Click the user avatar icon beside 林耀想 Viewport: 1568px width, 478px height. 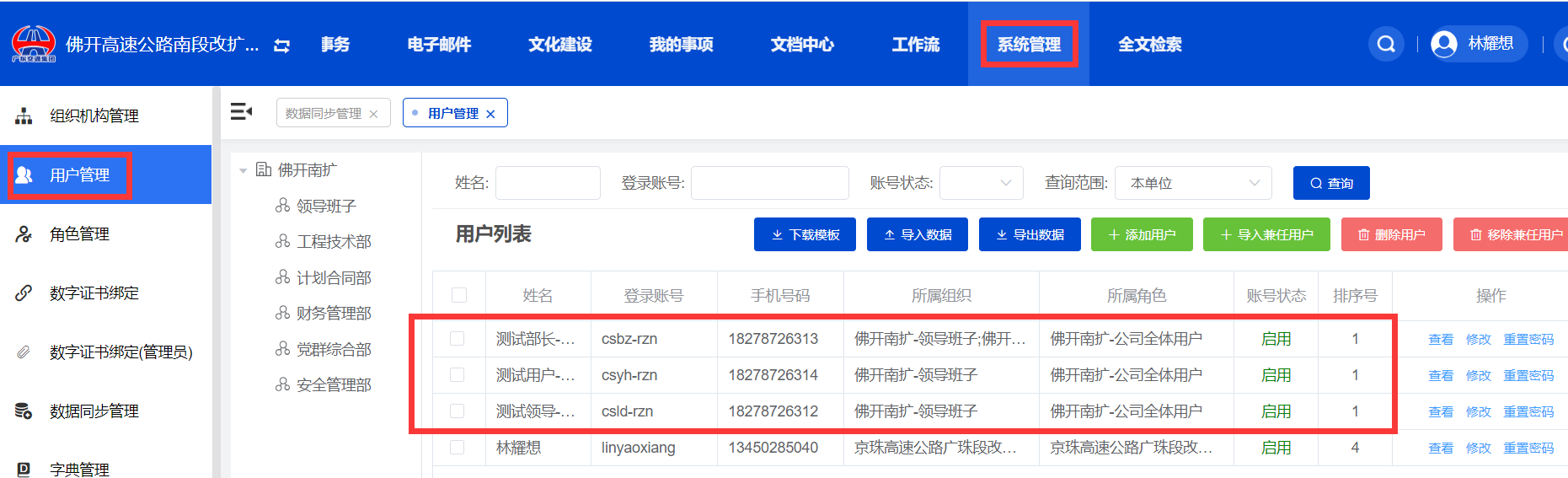click(1444, 44)
